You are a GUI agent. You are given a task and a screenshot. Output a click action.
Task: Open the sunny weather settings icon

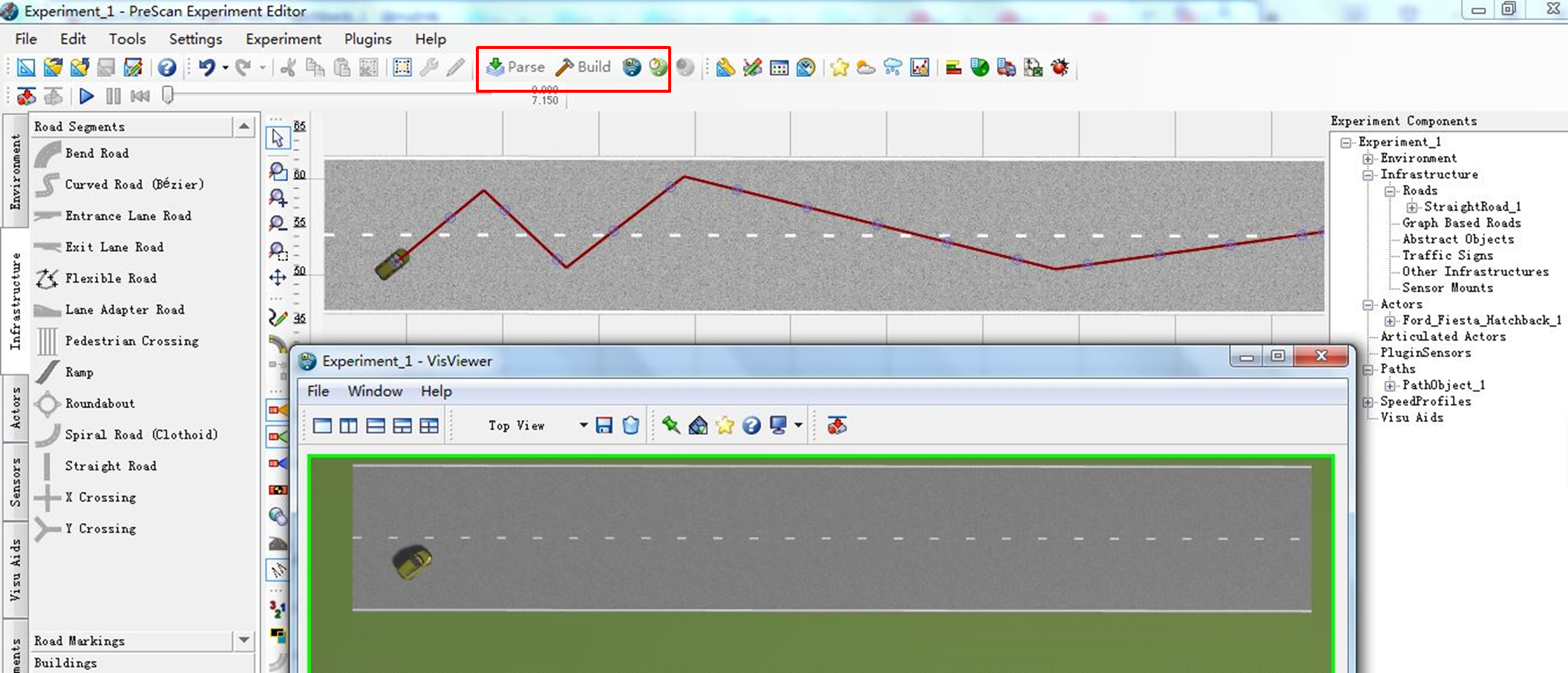coord(866,68)
